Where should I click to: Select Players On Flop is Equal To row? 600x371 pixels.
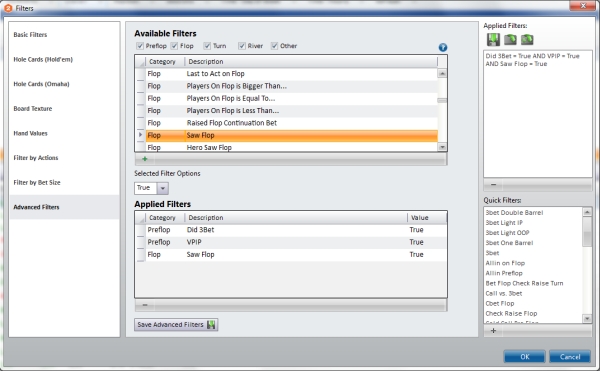click(x=292, y=98)
